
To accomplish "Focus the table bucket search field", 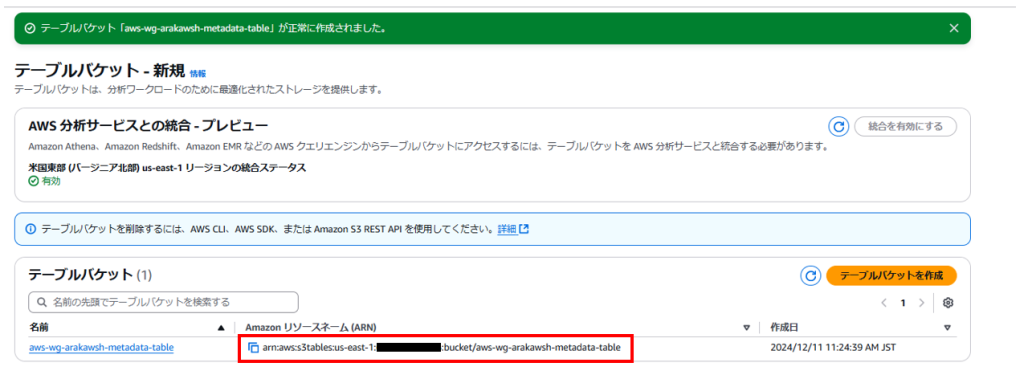I will [163, 302].
